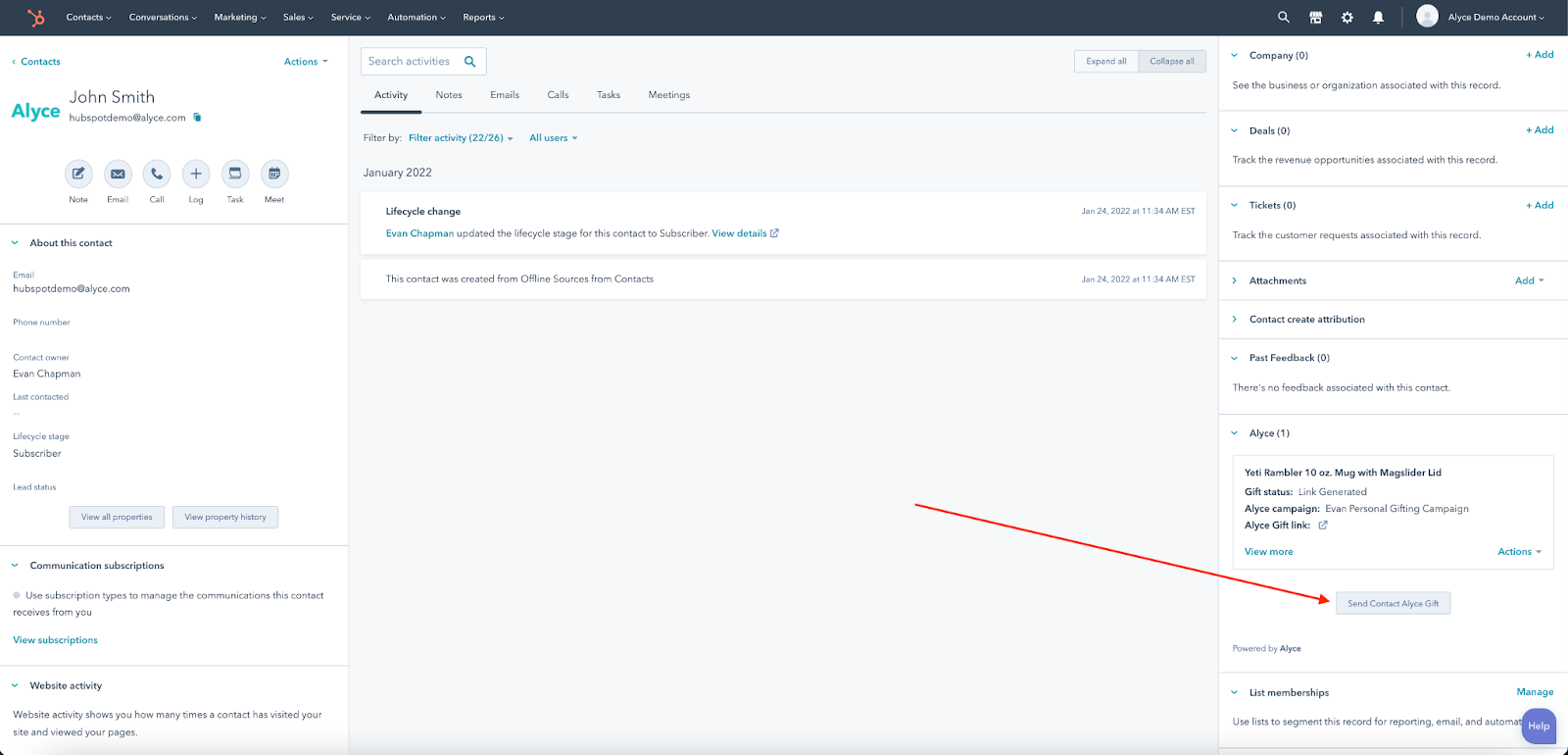Select the Activity tab
The width and height of the screenshot is (1568, 755).
[x=391, y=95]
